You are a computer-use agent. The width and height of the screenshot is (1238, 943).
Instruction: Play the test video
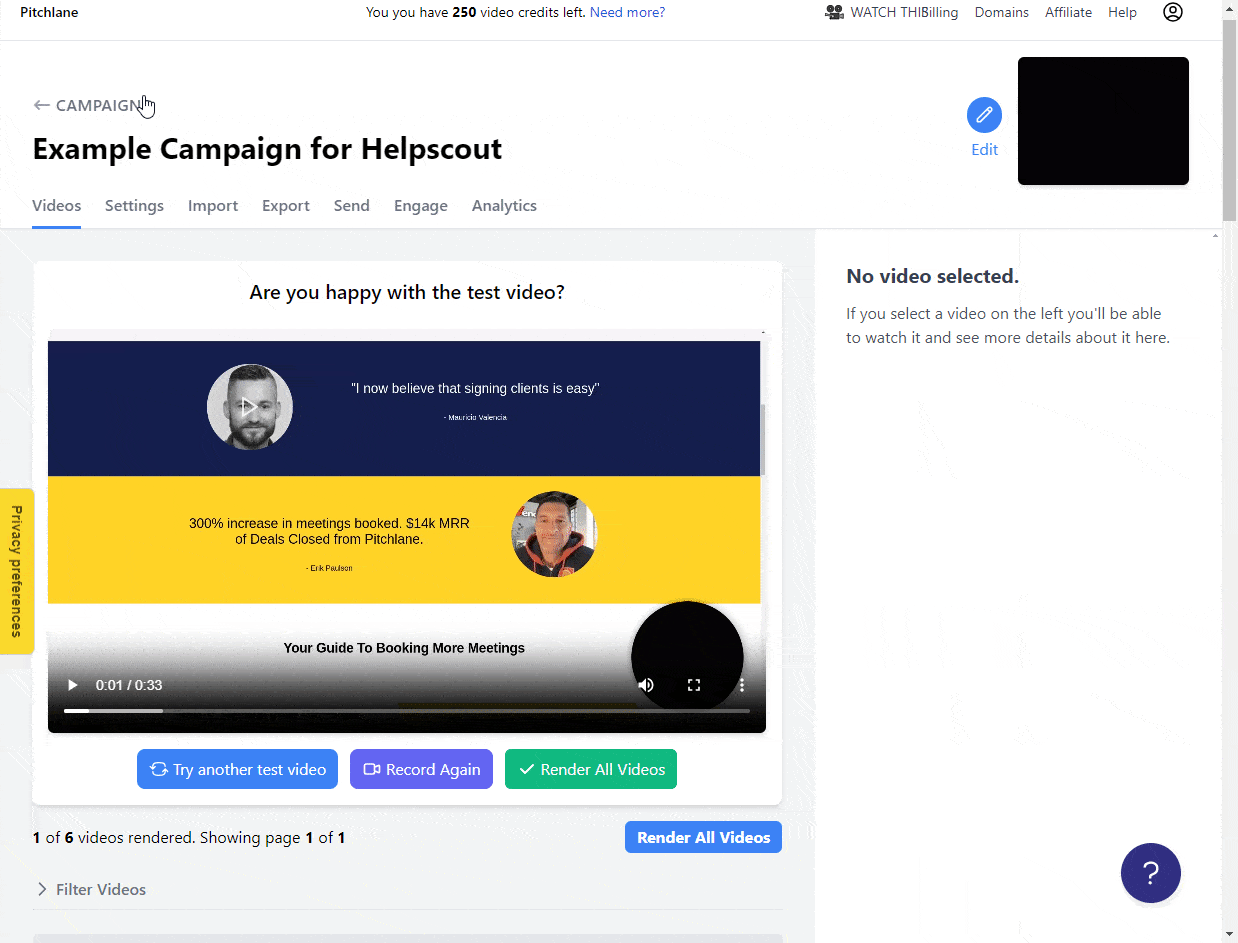pos(72,685)
